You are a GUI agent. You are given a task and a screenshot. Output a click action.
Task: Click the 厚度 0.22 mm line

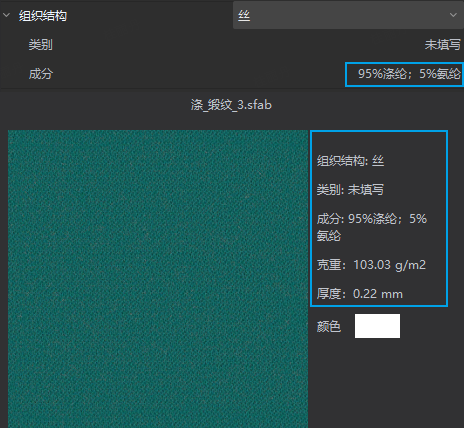pyautogui.click(x=360, y=294)
